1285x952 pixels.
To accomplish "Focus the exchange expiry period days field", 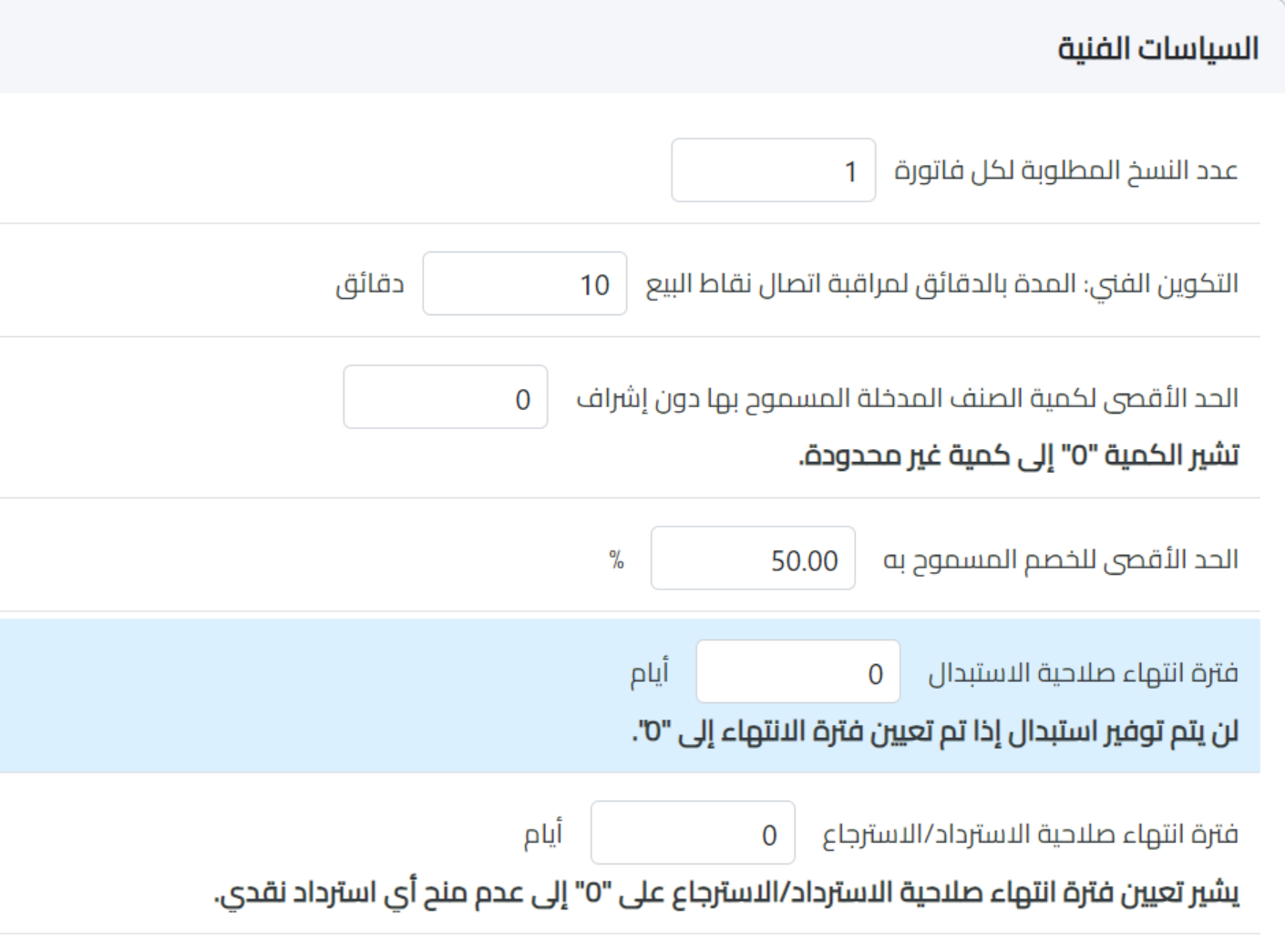I will pos(797,672).
